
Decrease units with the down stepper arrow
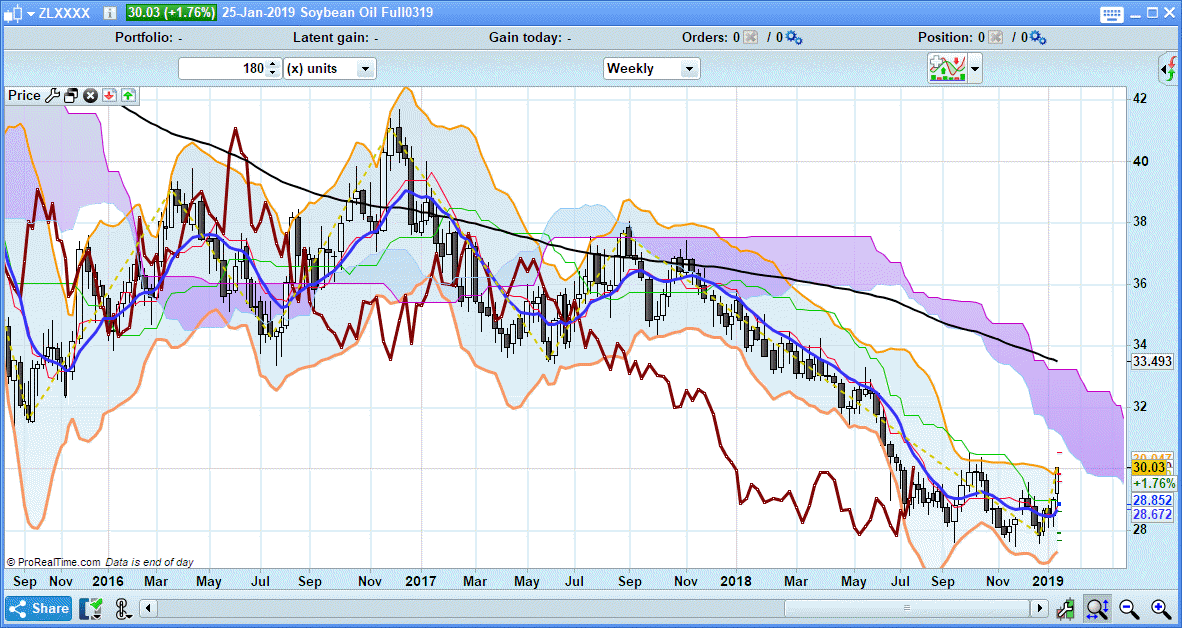click(274, 74)
